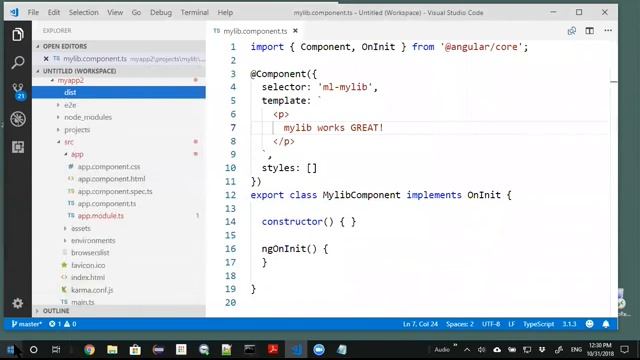Collapse the src folder
The image size is (640, 360).
point(58,142)
